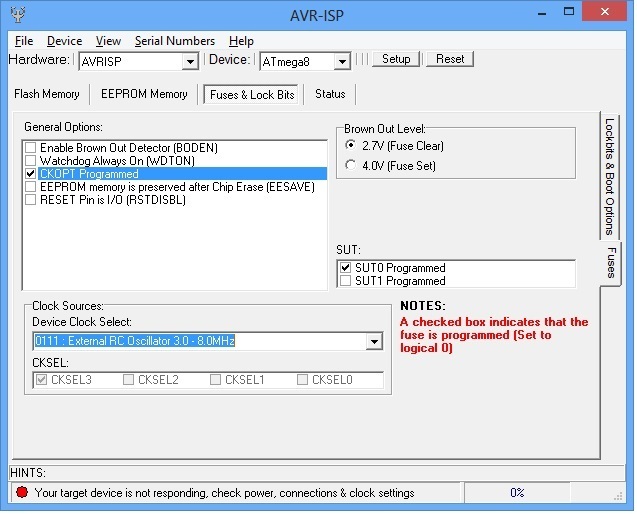Close the AVR-ISP window
Viewport: 637px width, 514px height.
pyautogui.click(x=604, y=11)
